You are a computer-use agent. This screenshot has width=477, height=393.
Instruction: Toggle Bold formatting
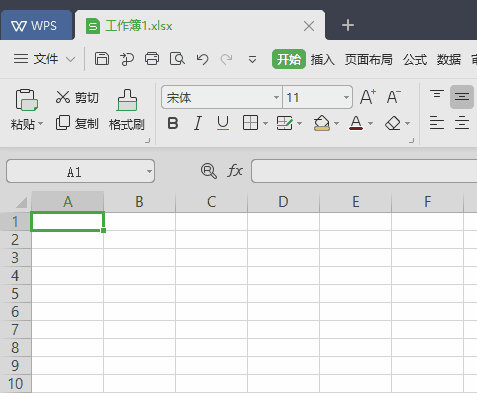coord(173,123)
